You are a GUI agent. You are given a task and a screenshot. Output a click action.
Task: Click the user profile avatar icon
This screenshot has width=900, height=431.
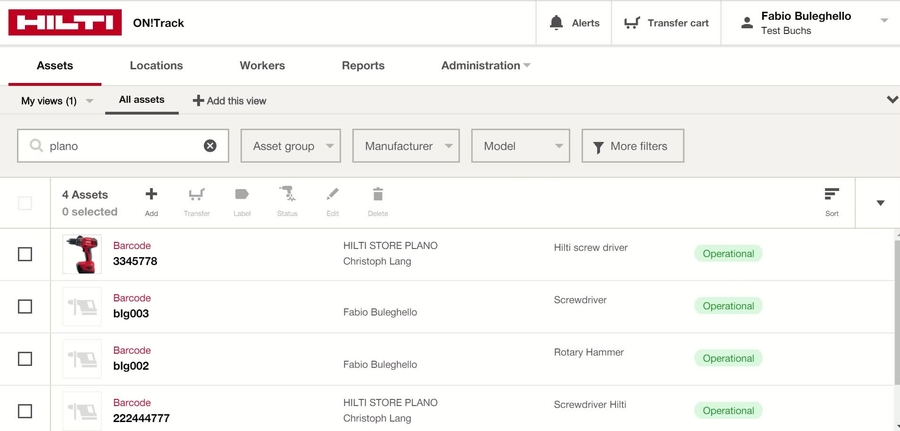click(747, 23)
